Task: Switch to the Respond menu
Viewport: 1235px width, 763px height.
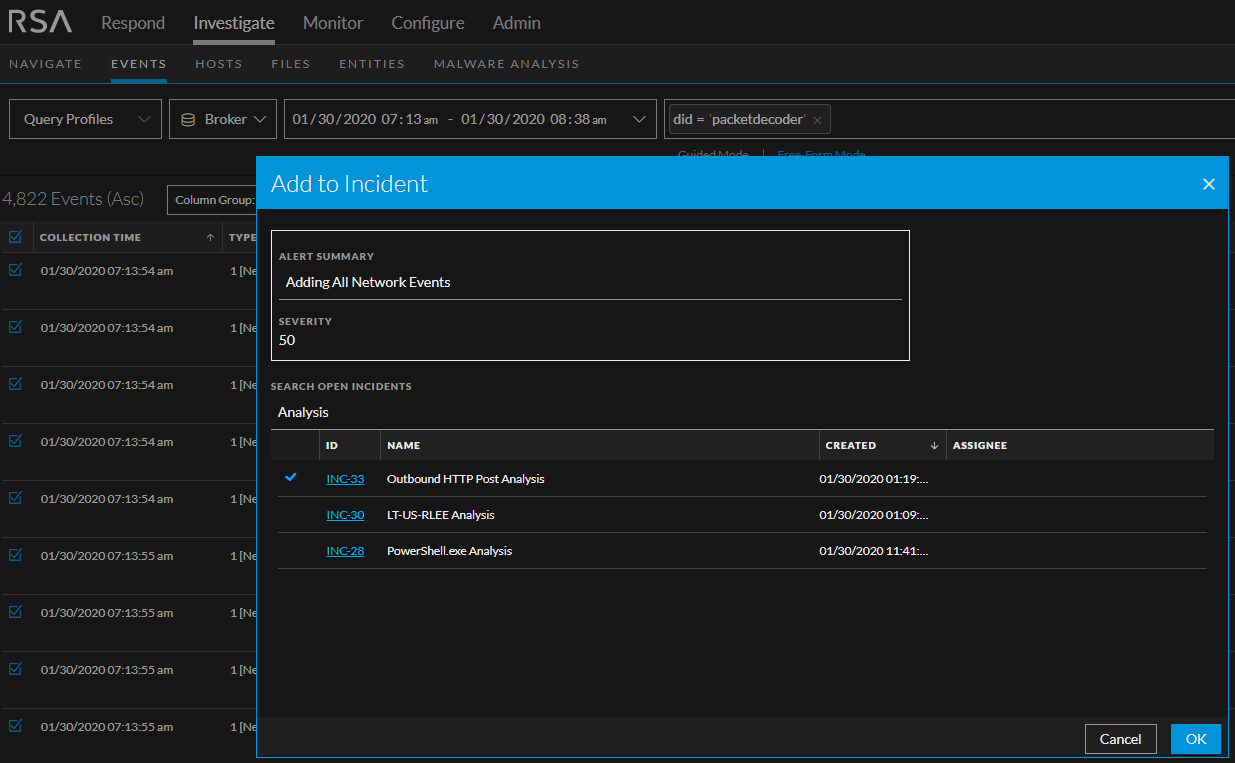Action: click(x=133, y=22)
